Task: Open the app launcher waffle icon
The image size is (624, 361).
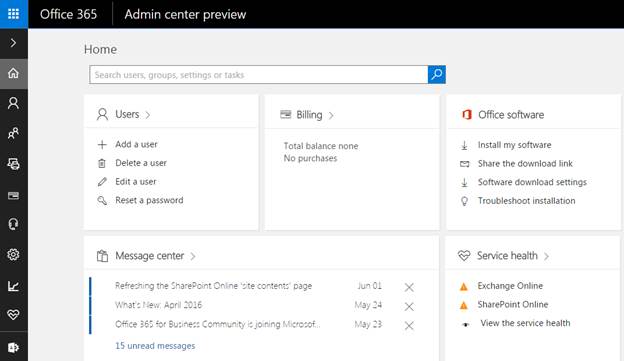Action: pyautogui.click(x=14, y=14)
